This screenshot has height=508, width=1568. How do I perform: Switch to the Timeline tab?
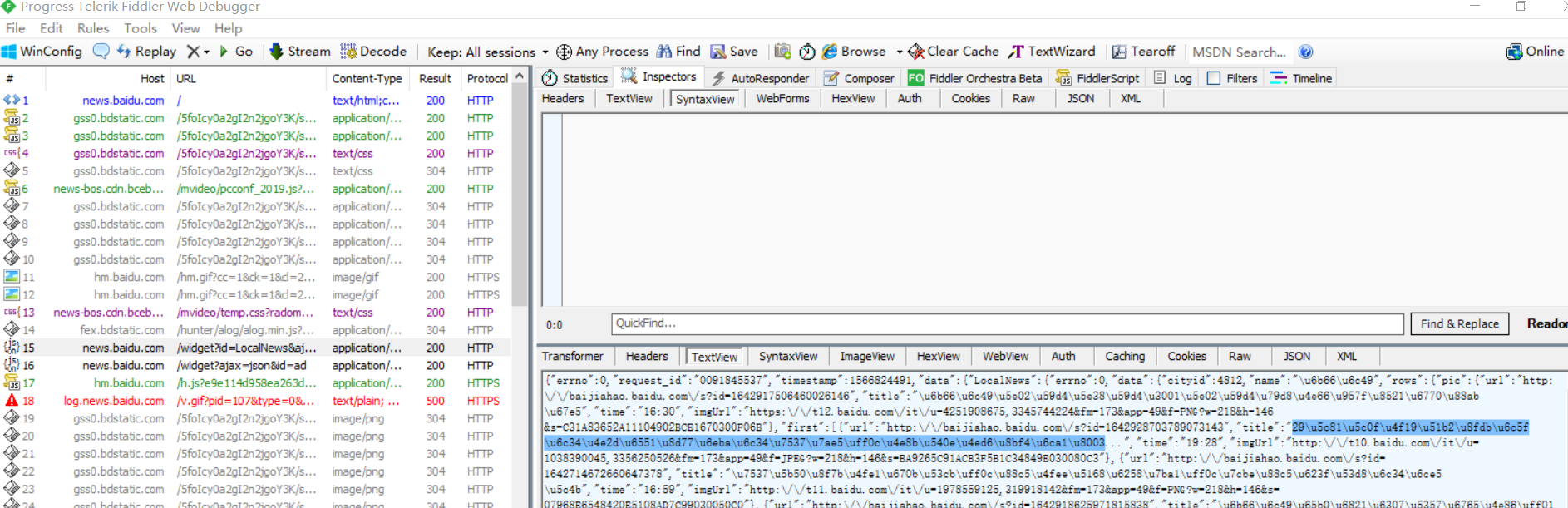click(1301, 78)
